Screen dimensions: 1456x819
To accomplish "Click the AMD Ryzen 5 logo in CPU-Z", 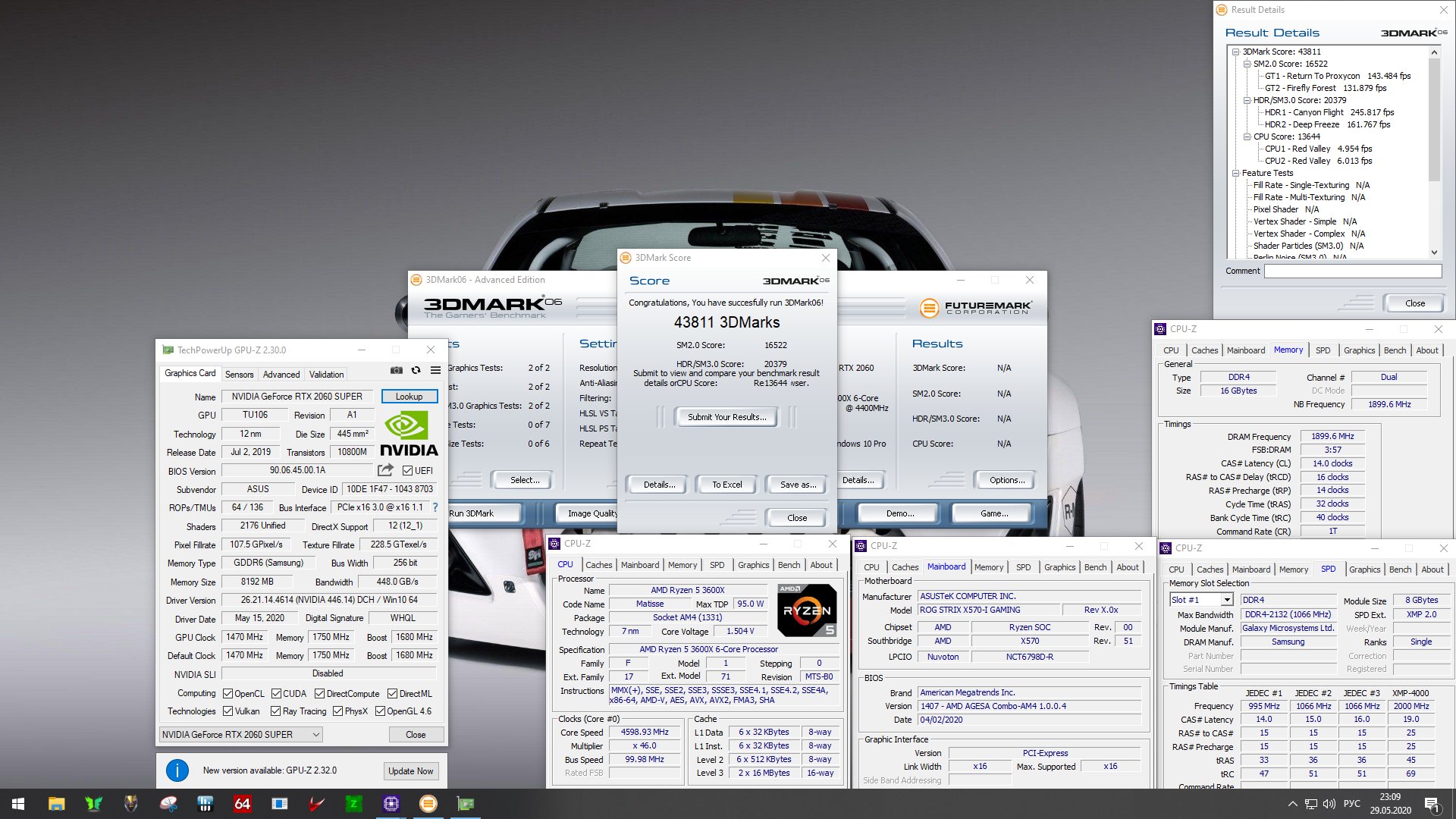I will (x=808, y=610).
